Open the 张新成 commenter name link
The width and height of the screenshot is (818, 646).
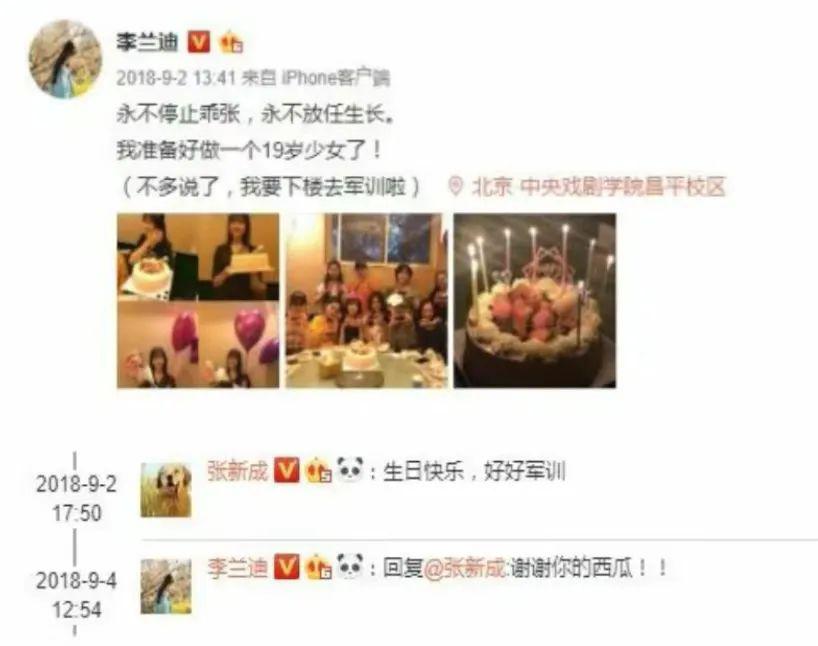pos(237,470)
